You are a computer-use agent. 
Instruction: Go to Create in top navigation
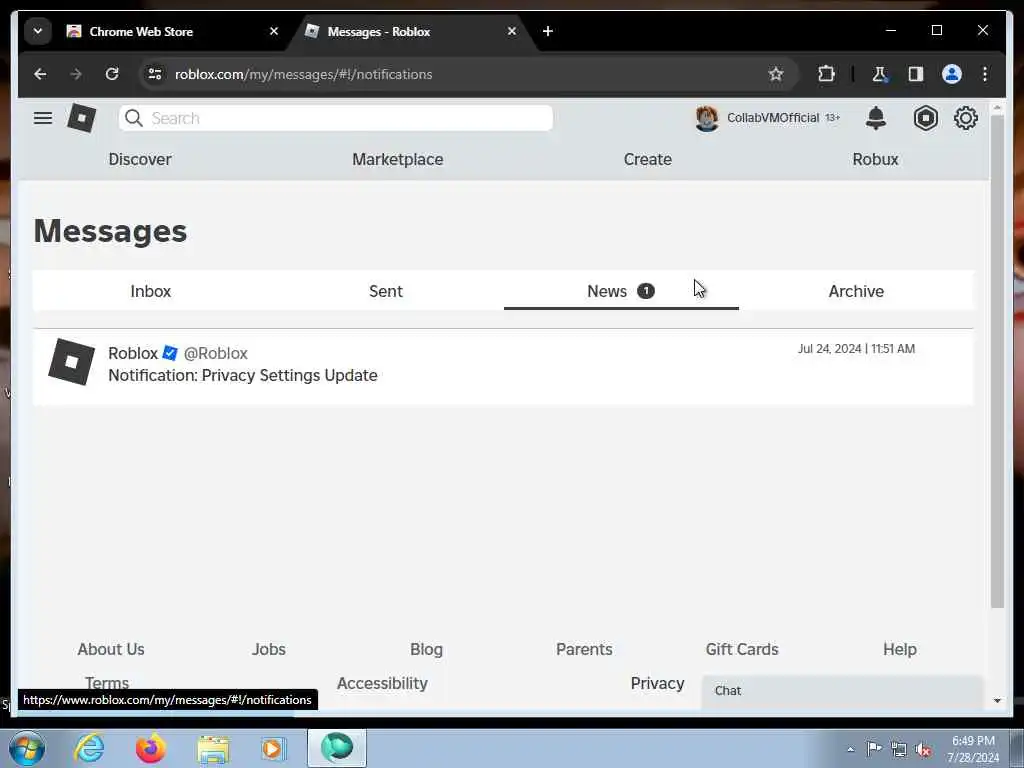point(647,159)
